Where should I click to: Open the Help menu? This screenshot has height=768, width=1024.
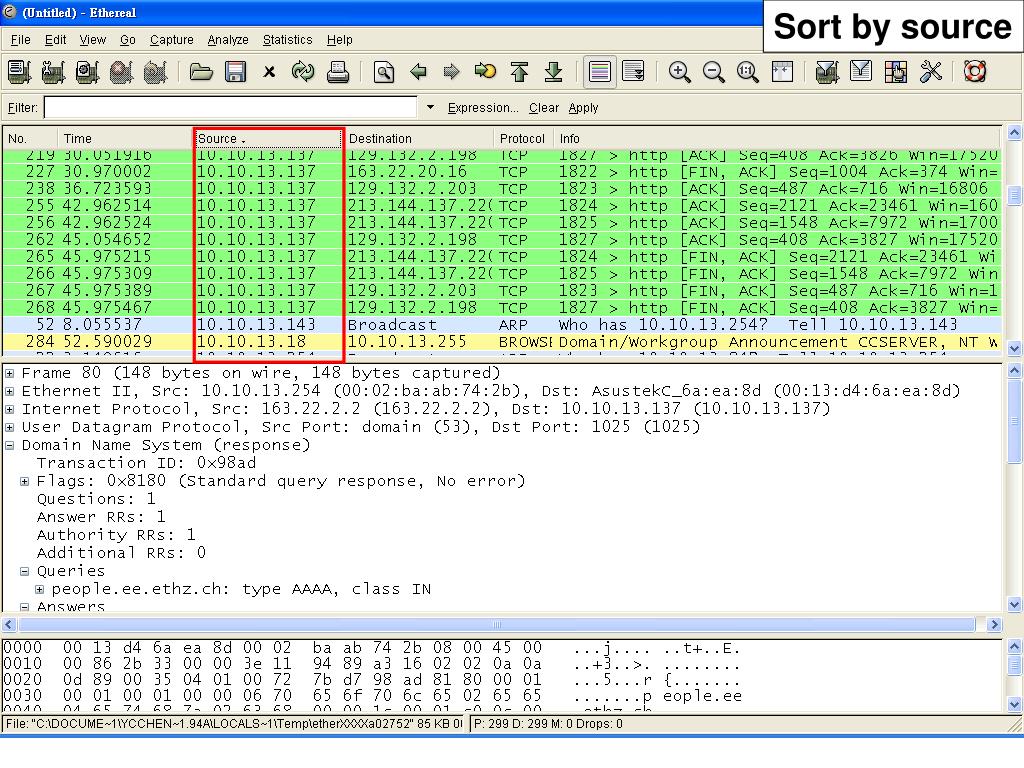click(340, 40)
